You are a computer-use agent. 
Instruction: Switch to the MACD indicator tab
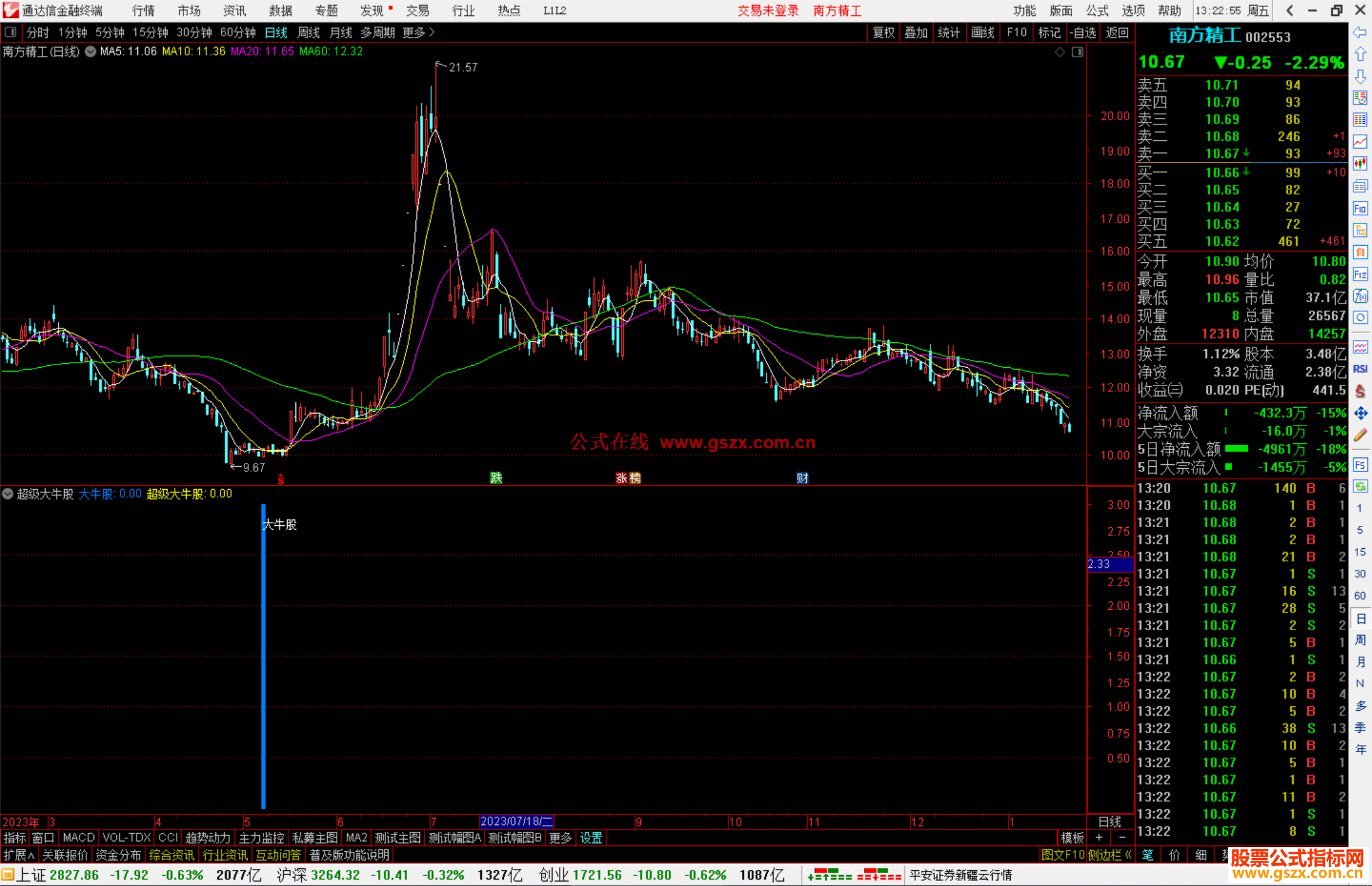[x=79, y=838]
